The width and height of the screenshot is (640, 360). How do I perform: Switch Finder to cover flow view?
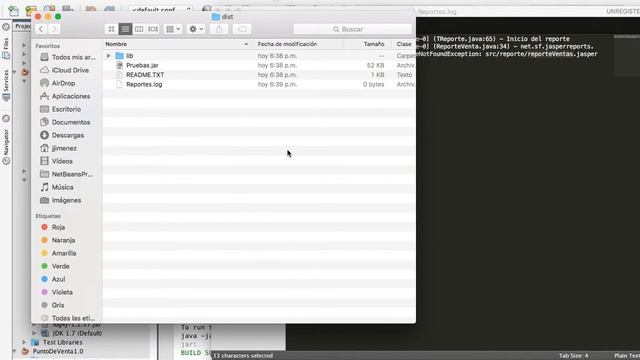pos(153,29)
